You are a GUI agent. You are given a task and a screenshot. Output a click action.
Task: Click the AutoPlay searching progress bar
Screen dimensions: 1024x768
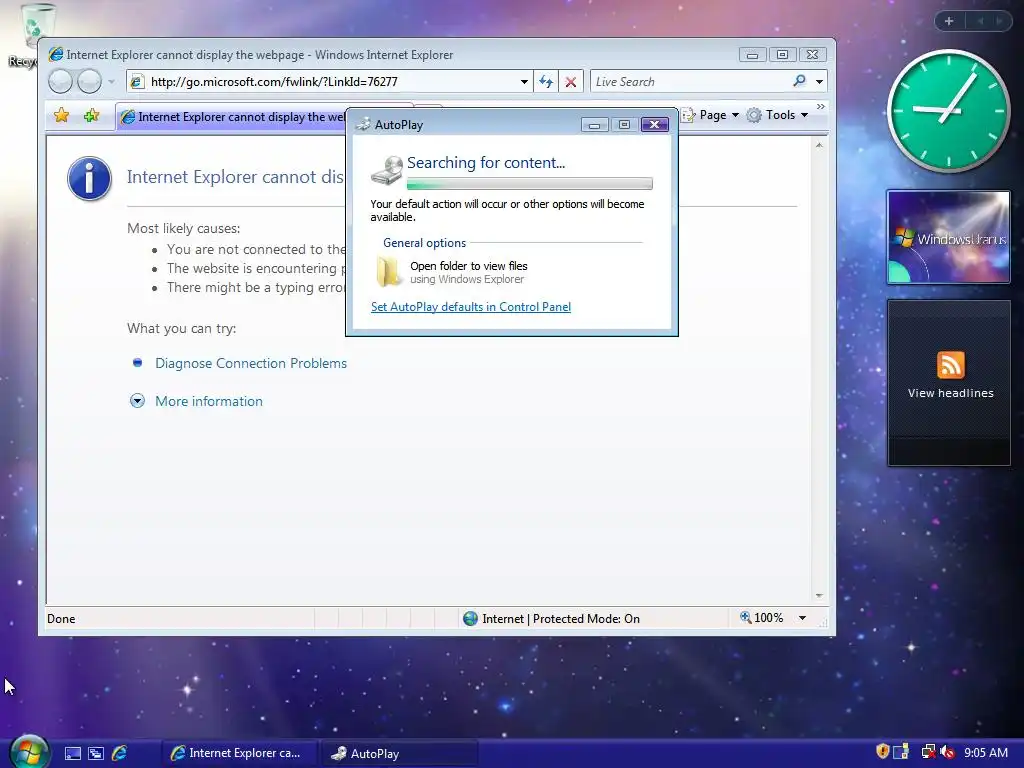(x=530, y=184)
